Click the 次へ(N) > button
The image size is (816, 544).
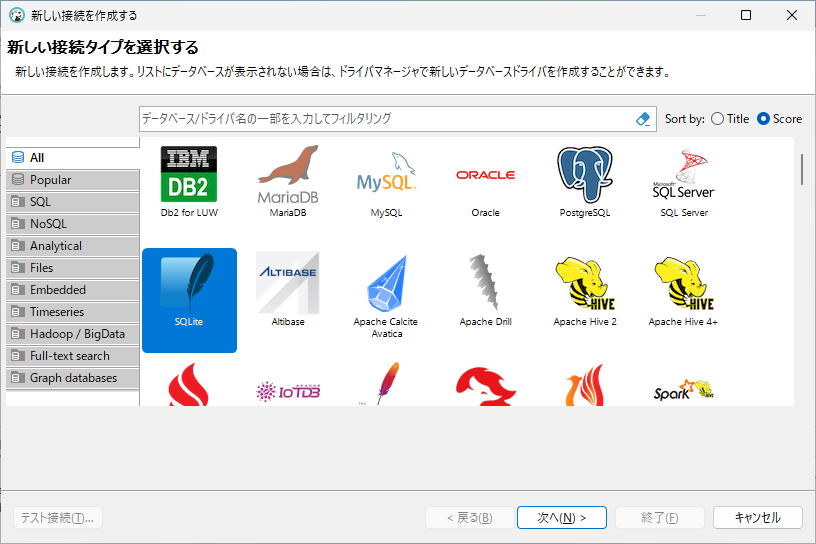[x=562, y=517]
